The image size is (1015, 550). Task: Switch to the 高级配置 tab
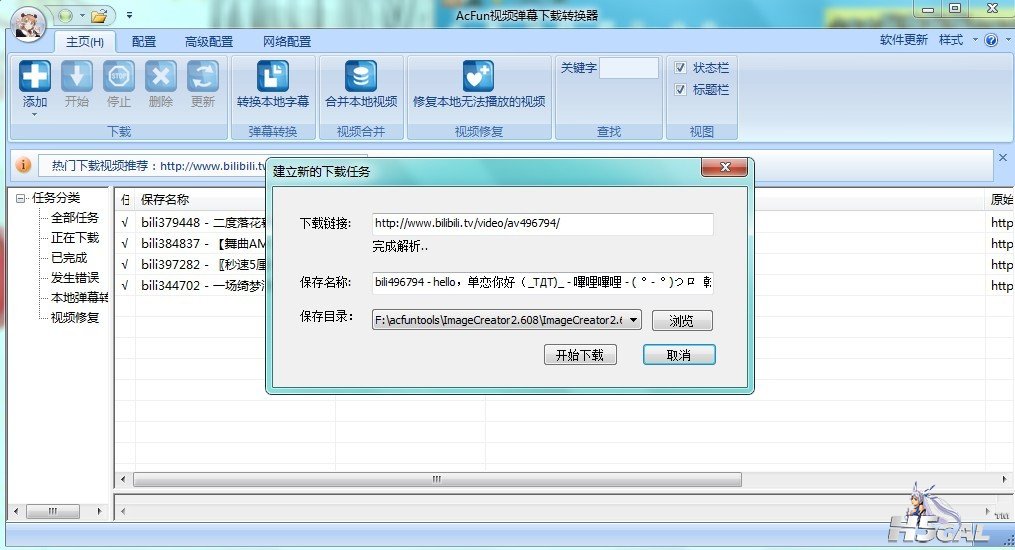click(x=208, y=41)
